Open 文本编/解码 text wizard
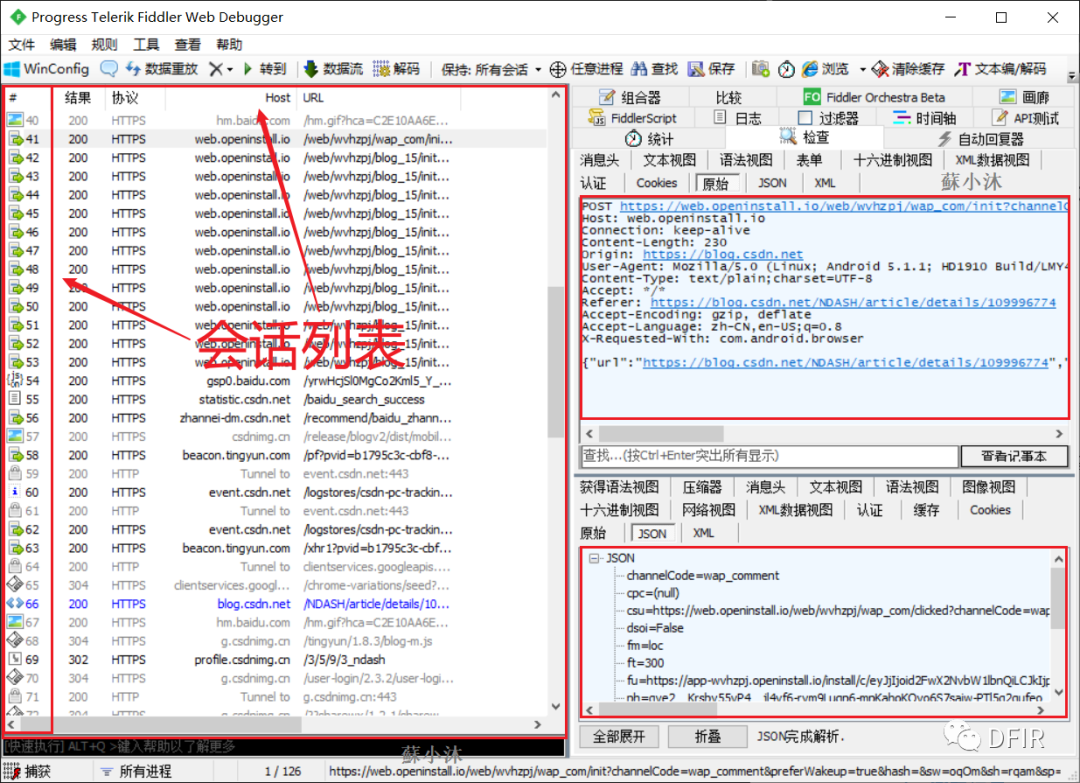1080x783 pixels. pos(1000,69)
